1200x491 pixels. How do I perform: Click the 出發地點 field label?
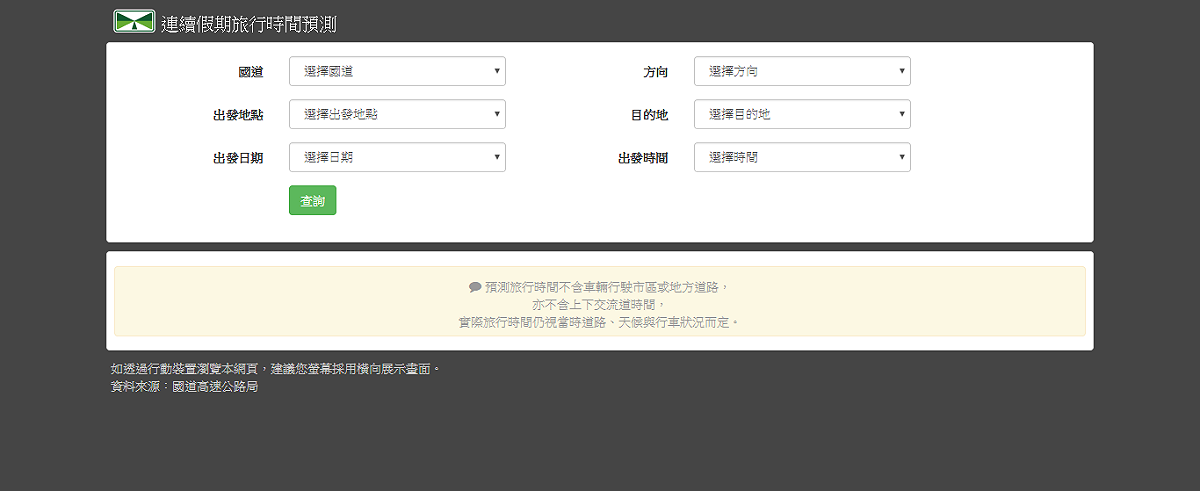[238, 115]
